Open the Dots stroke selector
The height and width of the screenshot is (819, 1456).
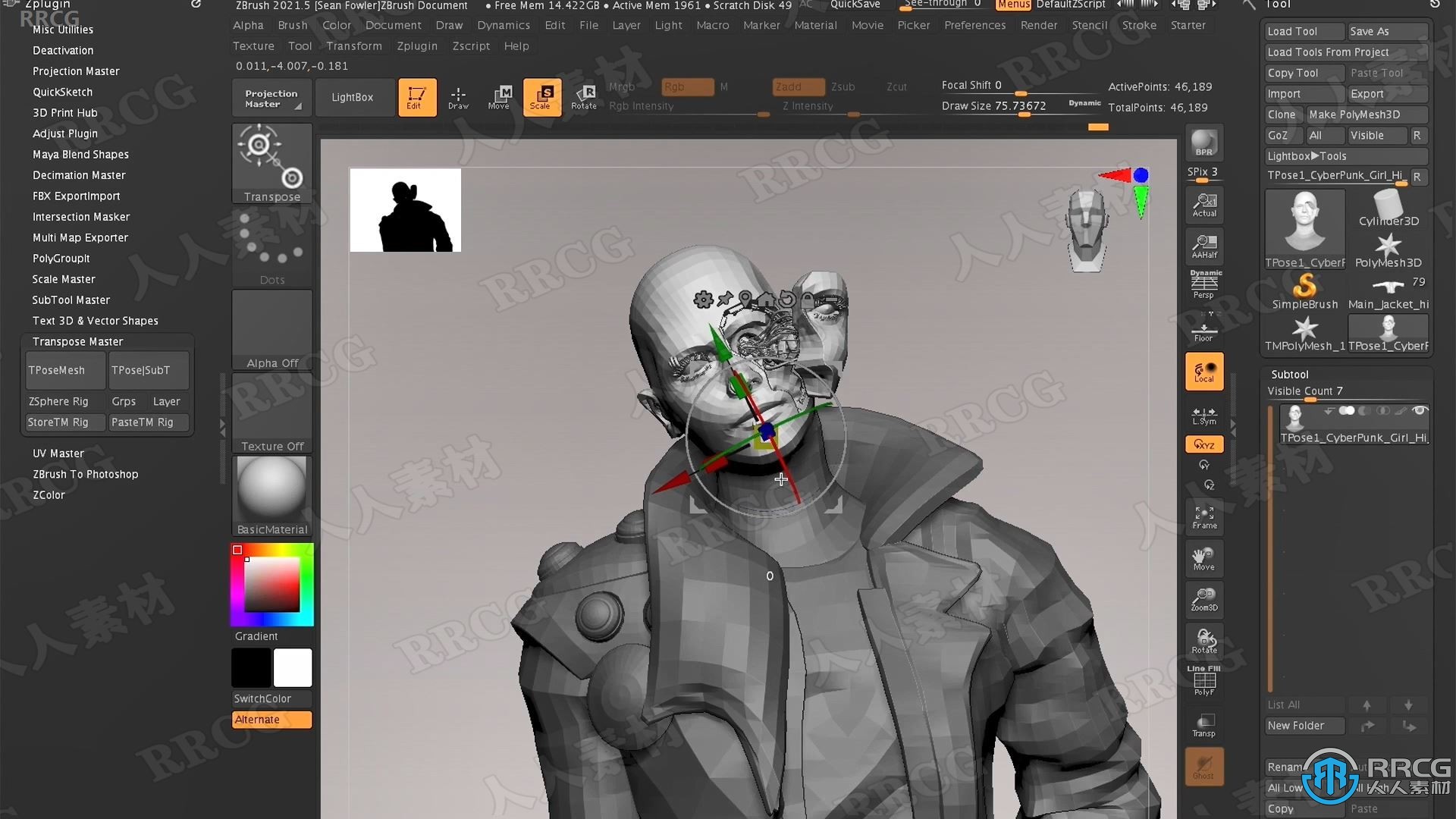coord(272,246)
